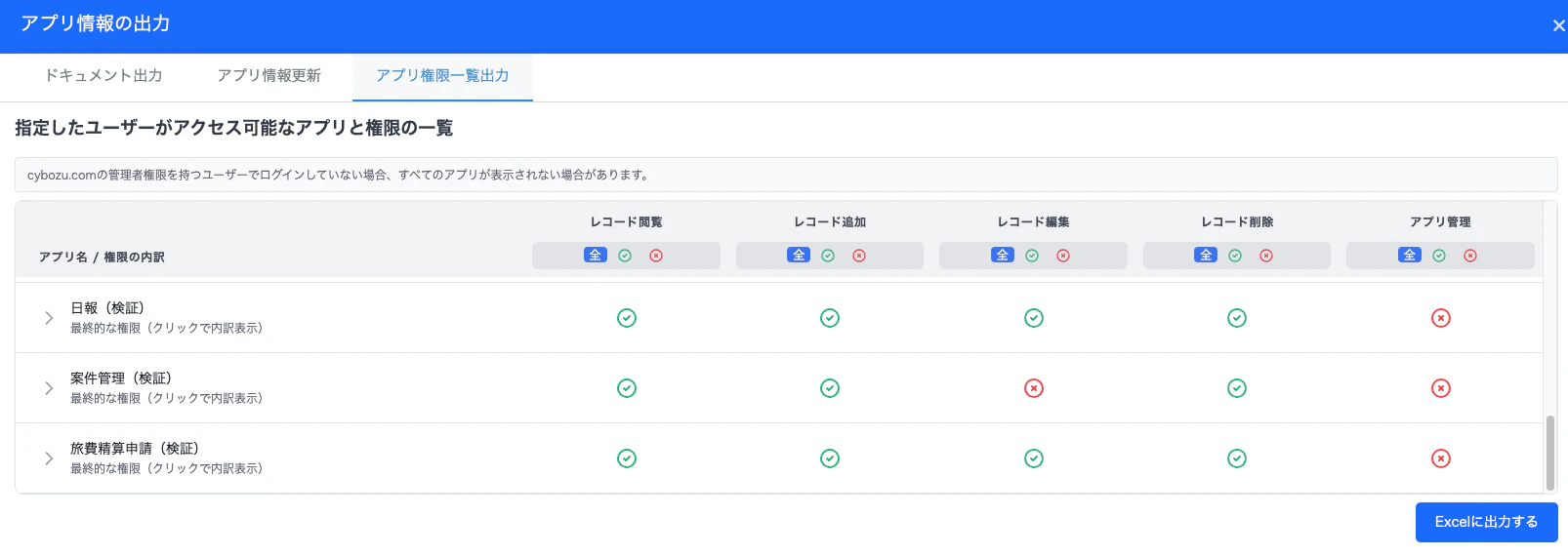
Task: Click 旅費精算申請（検証）アプリ管理 denied icon
Action: coord(1441,458)
